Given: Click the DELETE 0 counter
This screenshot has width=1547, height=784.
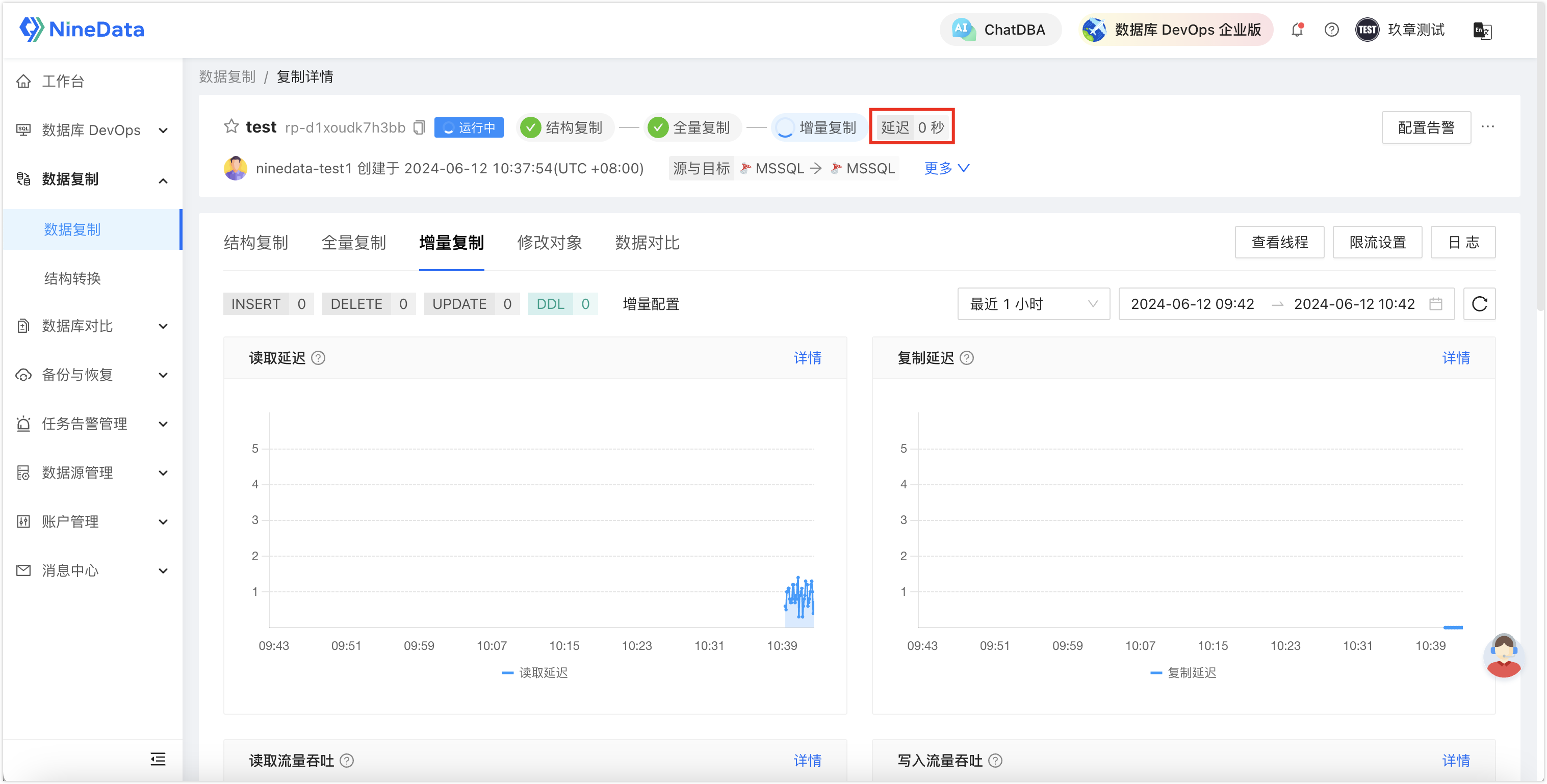Looking at the screenshot, I should [x=369, y=304].
